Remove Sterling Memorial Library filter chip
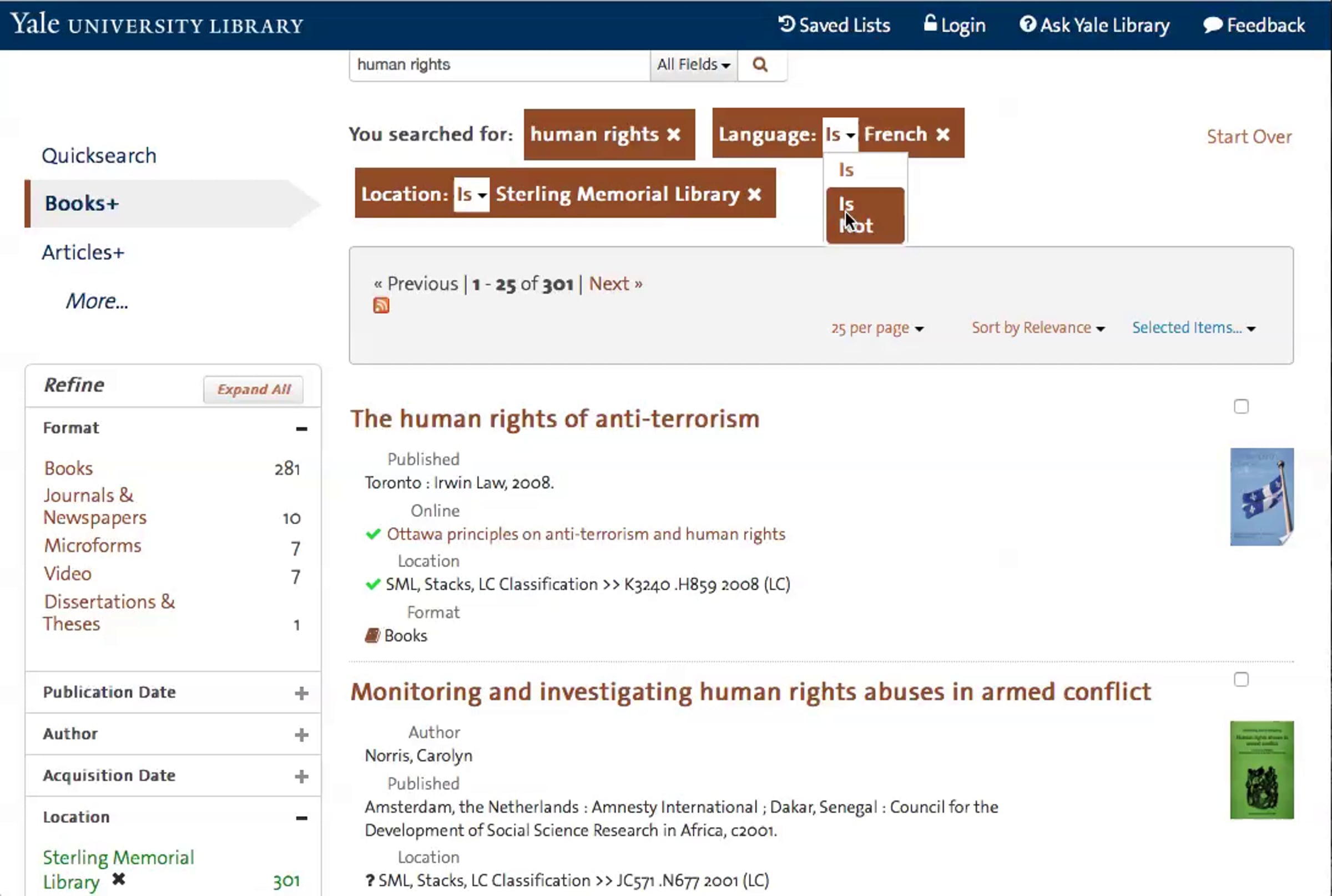Viewport: 1332px width, 896px height. (754, 194)
